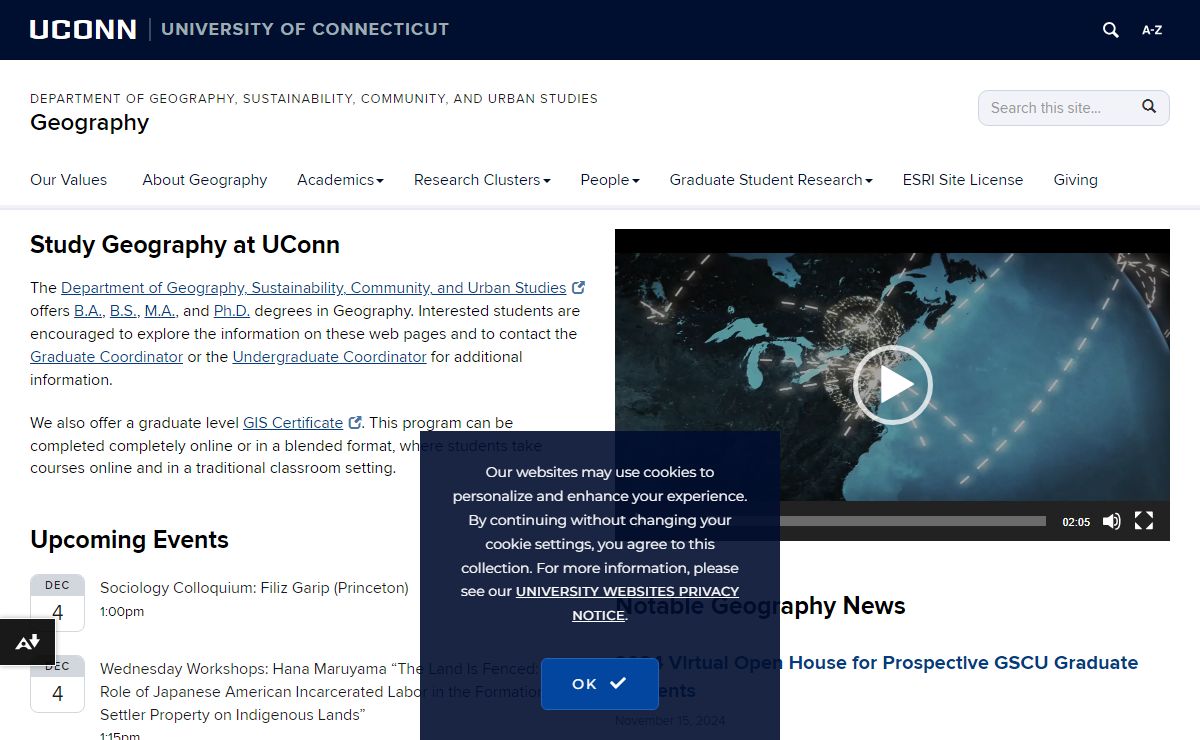Viewport: 1200px width, 740px height.
Task: Open Virtual Open House news headline
Action: click(x=876, y=676)
